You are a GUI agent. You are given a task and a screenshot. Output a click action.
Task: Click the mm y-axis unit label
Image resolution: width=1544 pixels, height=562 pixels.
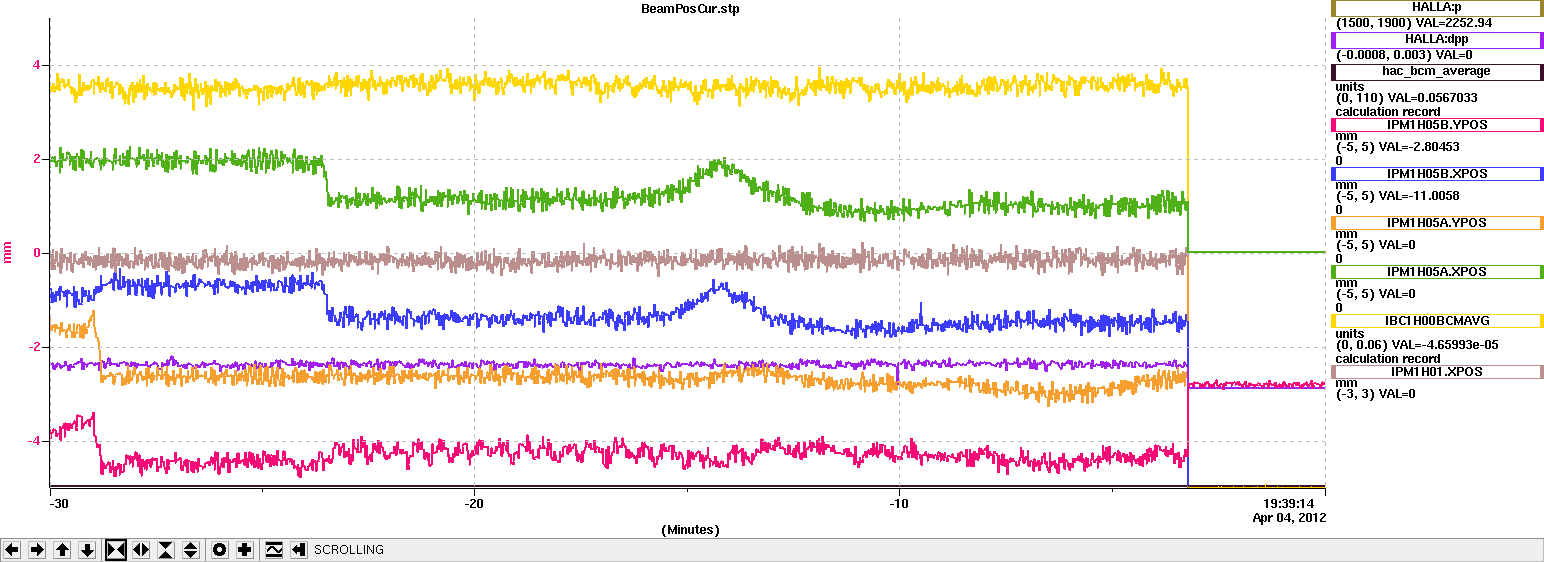pyautogui.click(x=9, y=254)
